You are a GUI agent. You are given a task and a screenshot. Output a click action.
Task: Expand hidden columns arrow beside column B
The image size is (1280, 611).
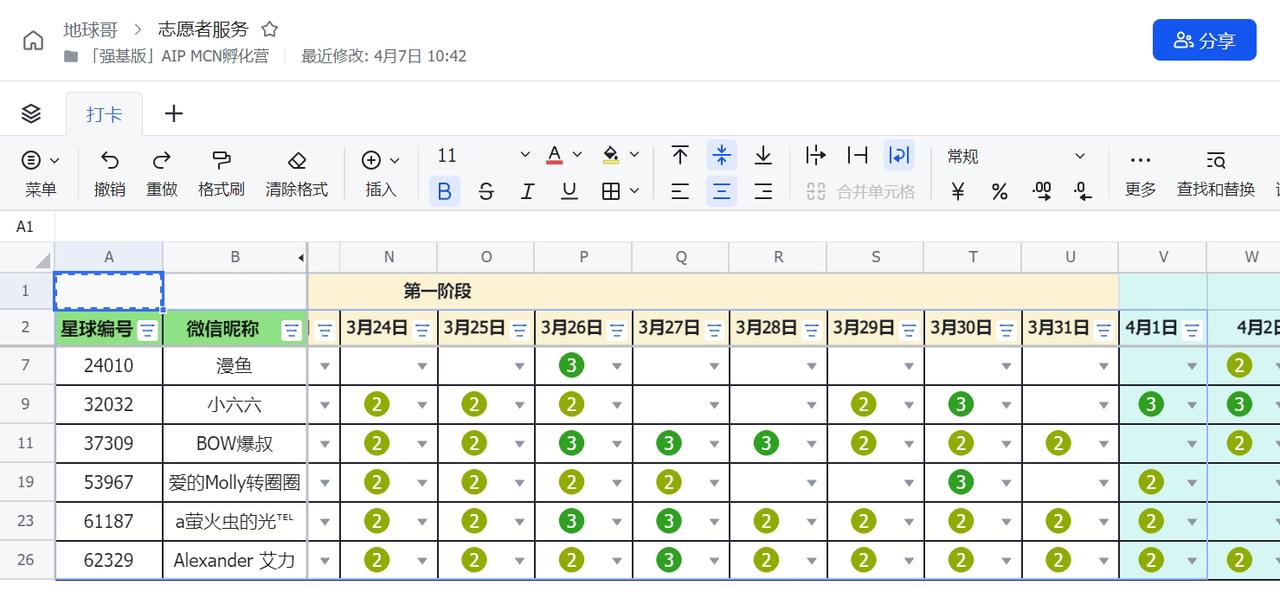[x=301, y=258]
